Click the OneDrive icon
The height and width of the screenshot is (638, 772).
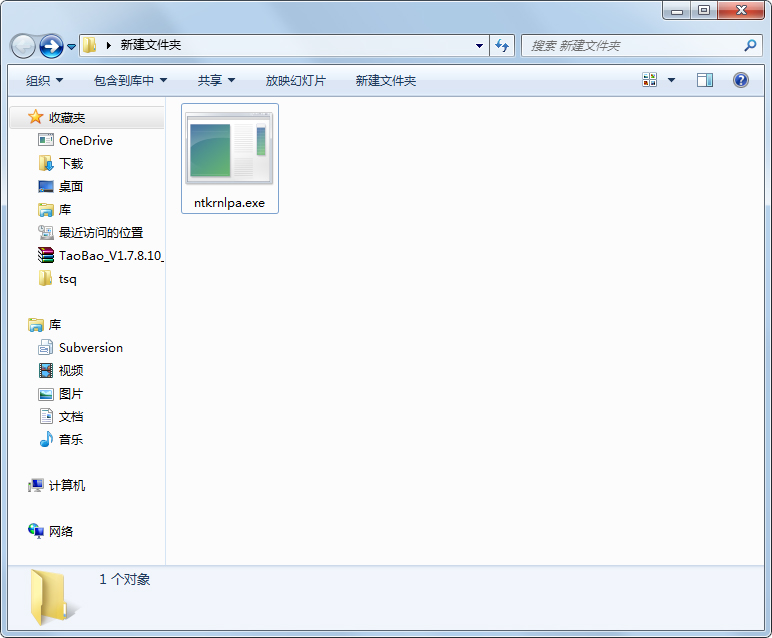pos(46,140)
